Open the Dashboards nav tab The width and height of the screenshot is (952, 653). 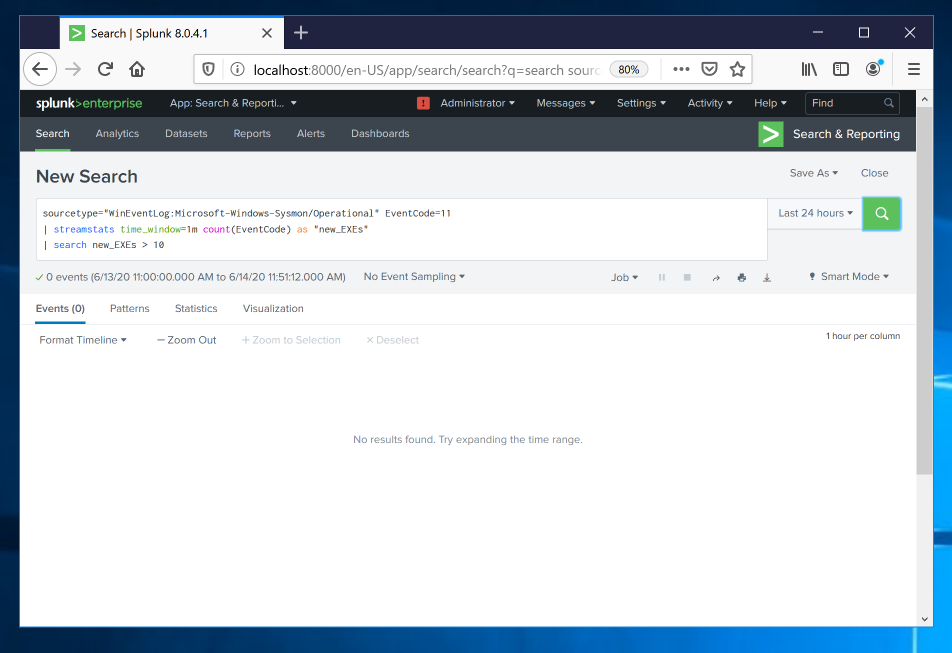coord(380,134)
